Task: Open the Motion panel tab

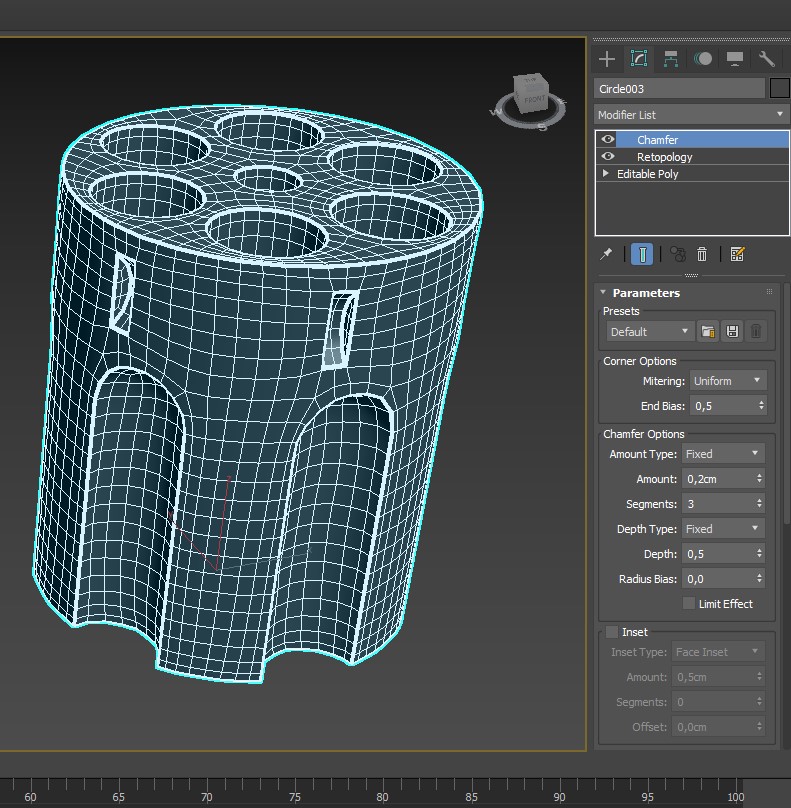Action: (x=703, y=59)
